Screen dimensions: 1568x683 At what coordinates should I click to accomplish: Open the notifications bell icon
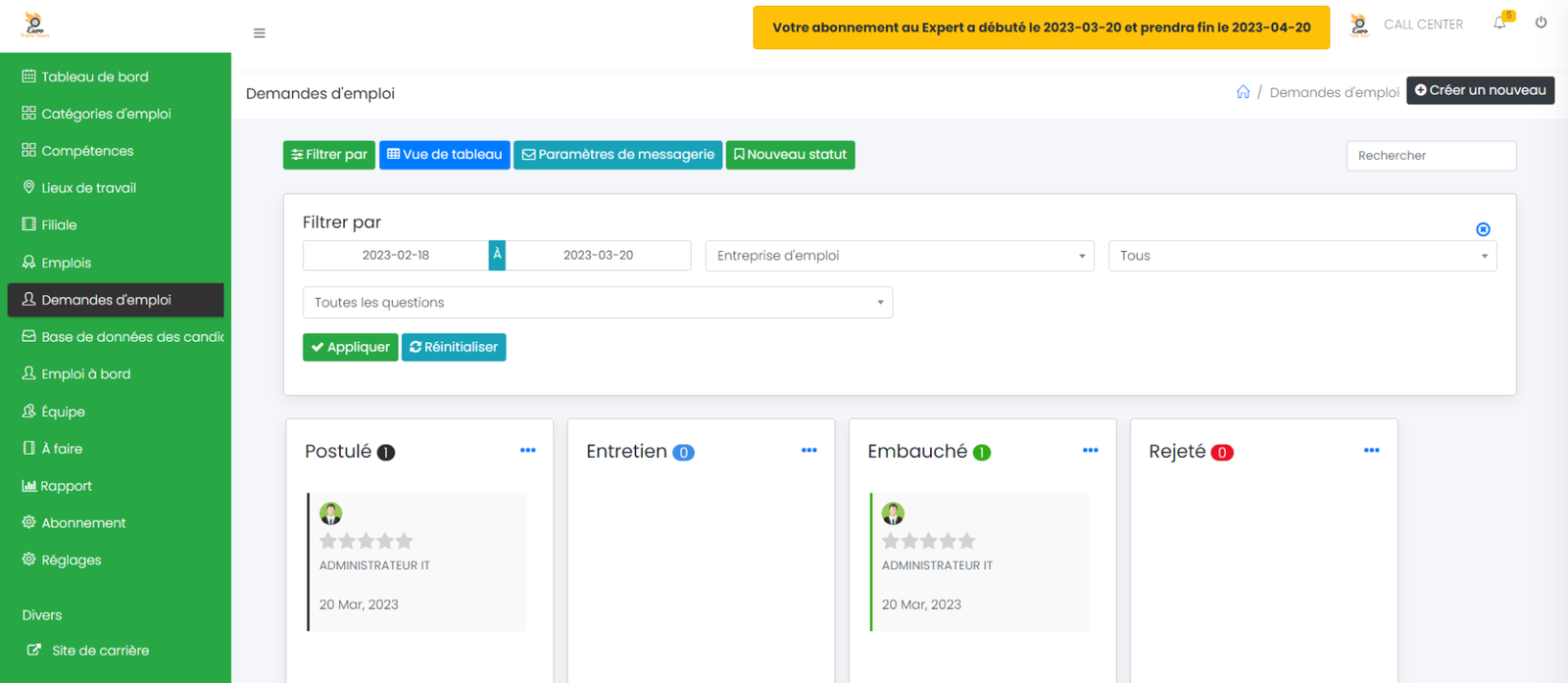click(1499, 24)
